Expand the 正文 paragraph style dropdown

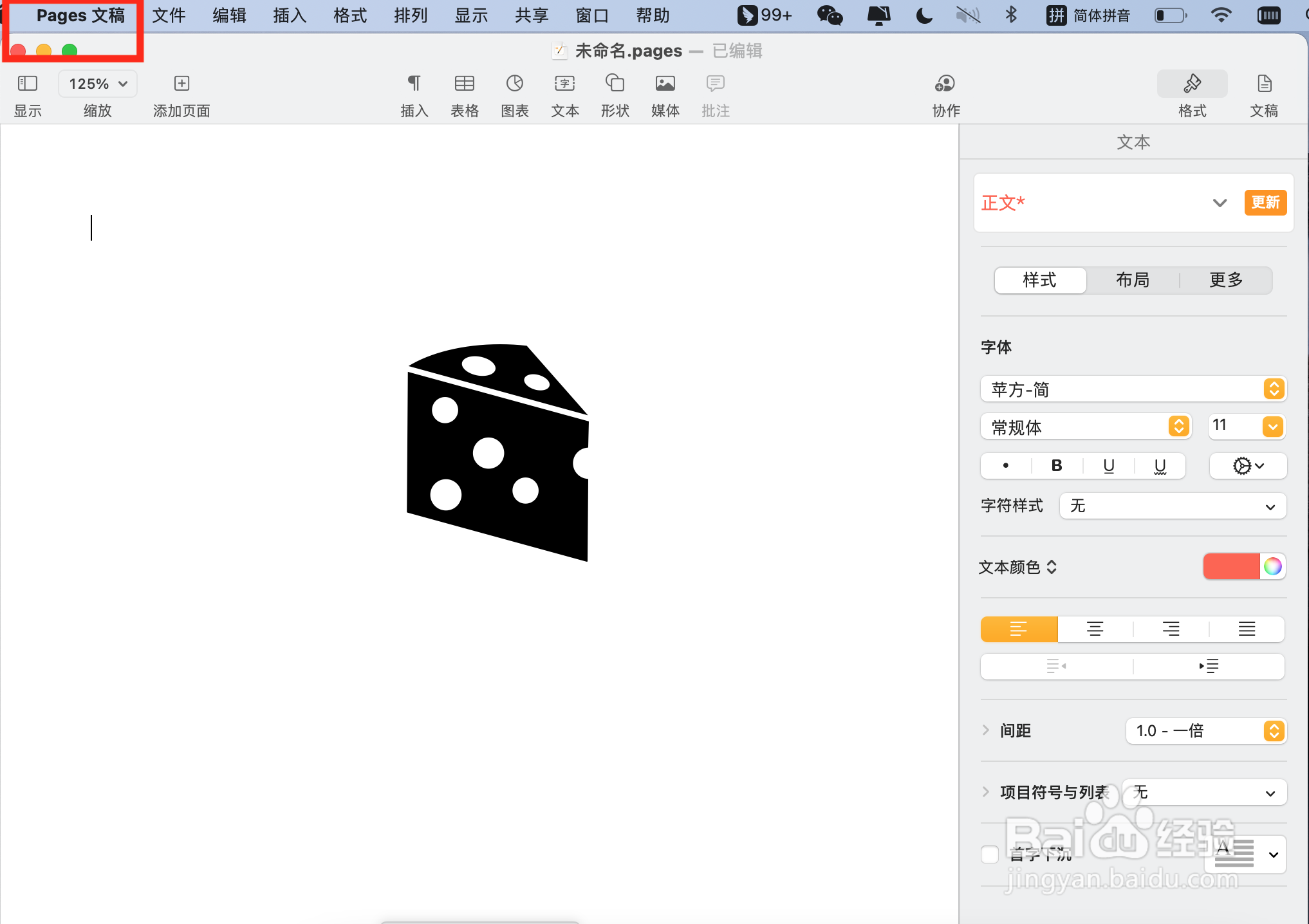pyautogui.click(x=1219, y=203)
